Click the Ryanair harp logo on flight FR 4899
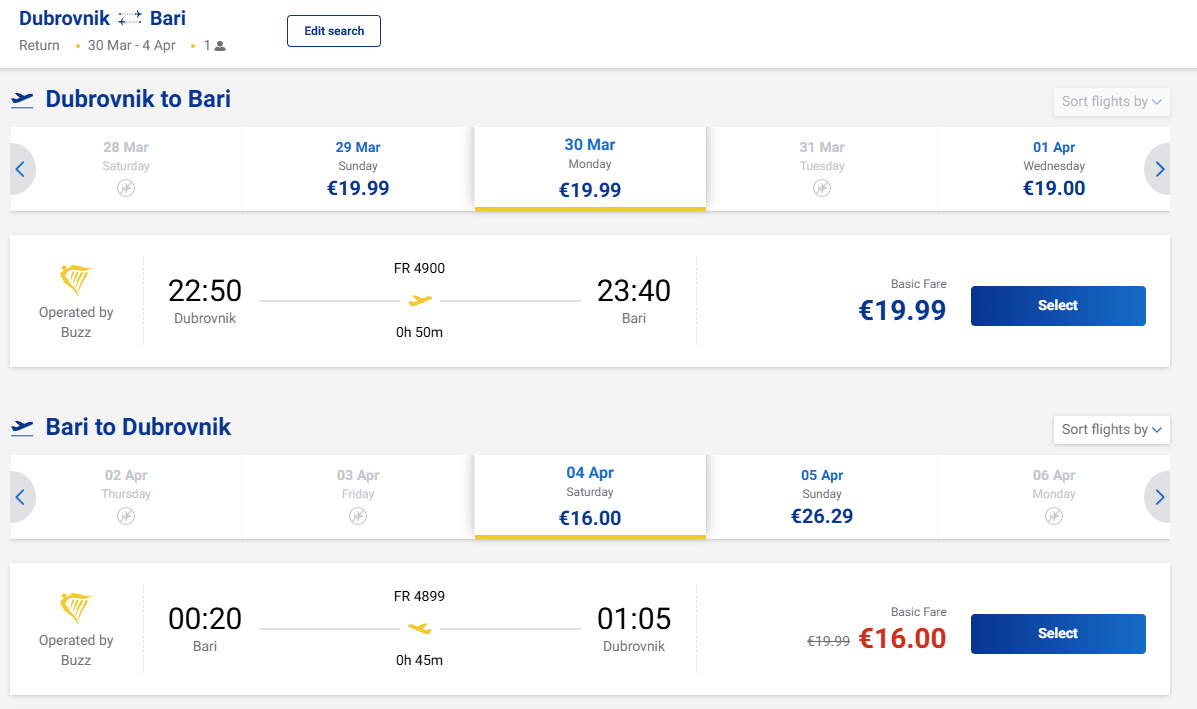The width and height of the screenshot is (1197, 709). tap(76, 608)
